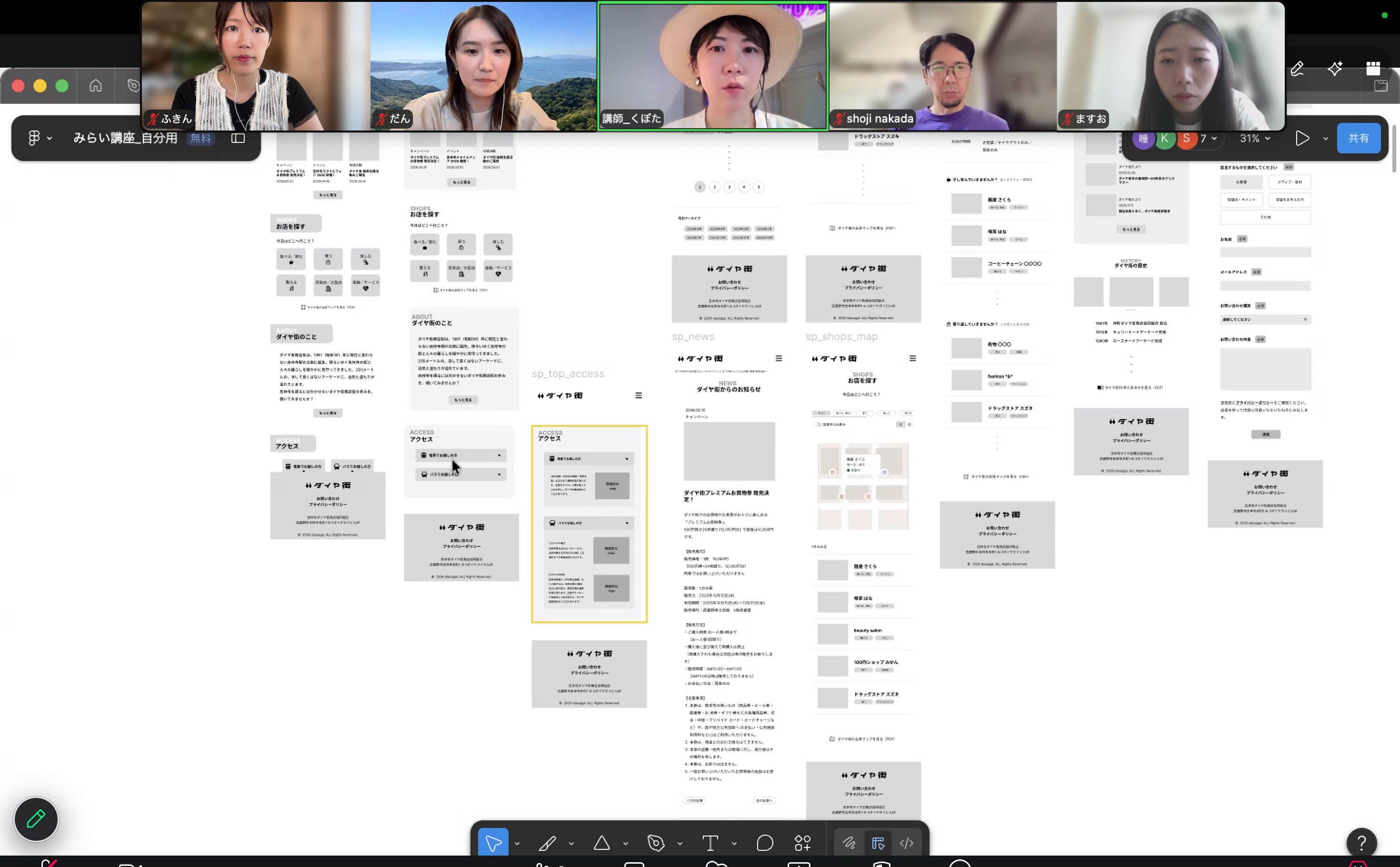Click the macOS yellow minimize window button
This screenshot has width=1400, height=867.
(40, 86)
